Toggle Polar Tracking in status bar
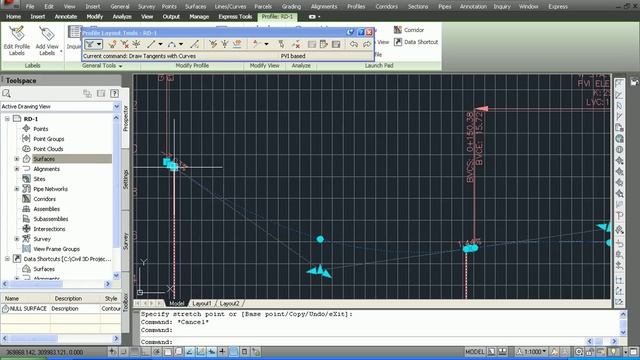This screenshot has width=640, height=360. click(x=157, y=351)
